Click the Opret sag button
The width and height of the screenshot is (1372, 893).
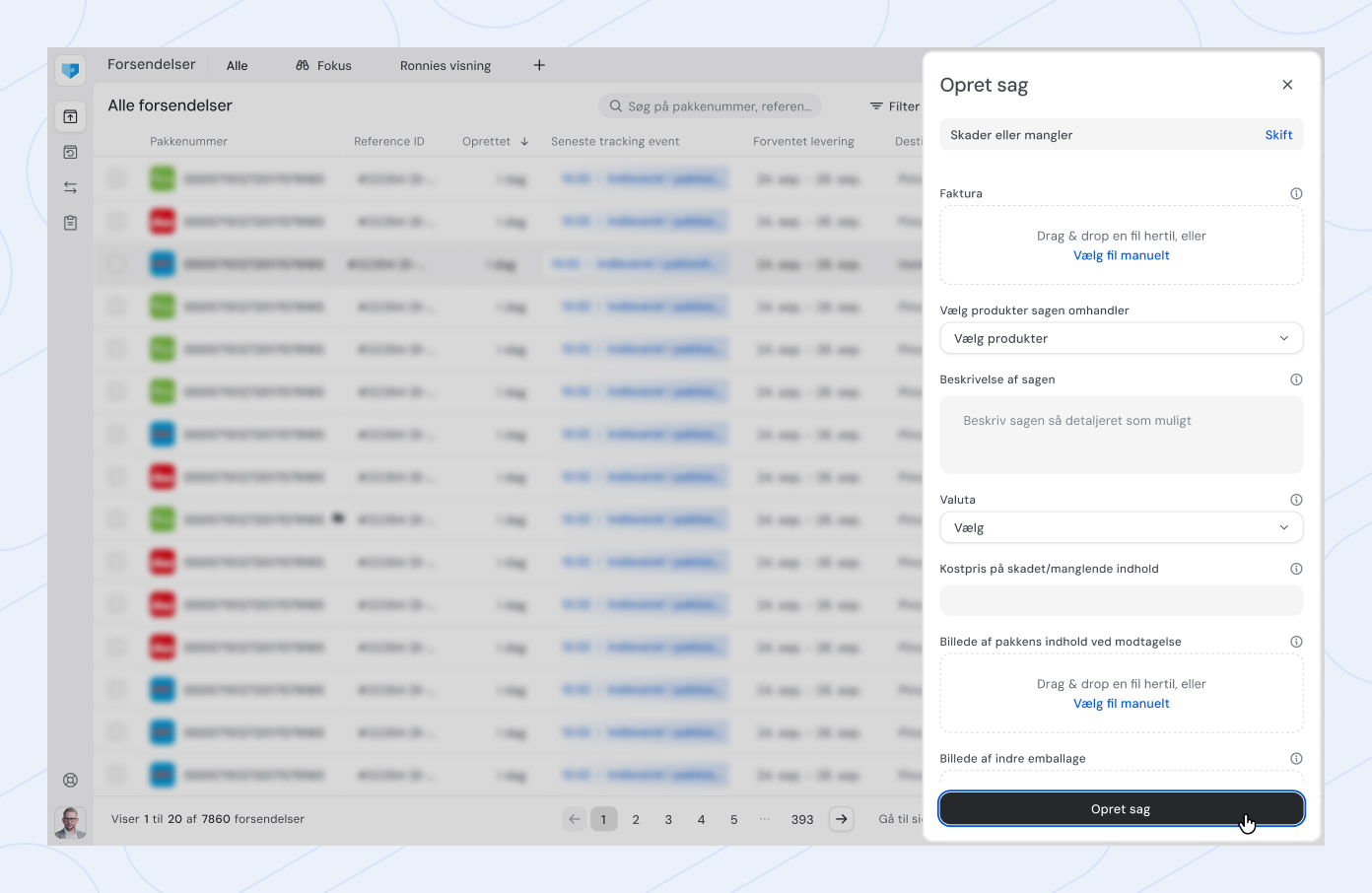tap(1122, 809)
